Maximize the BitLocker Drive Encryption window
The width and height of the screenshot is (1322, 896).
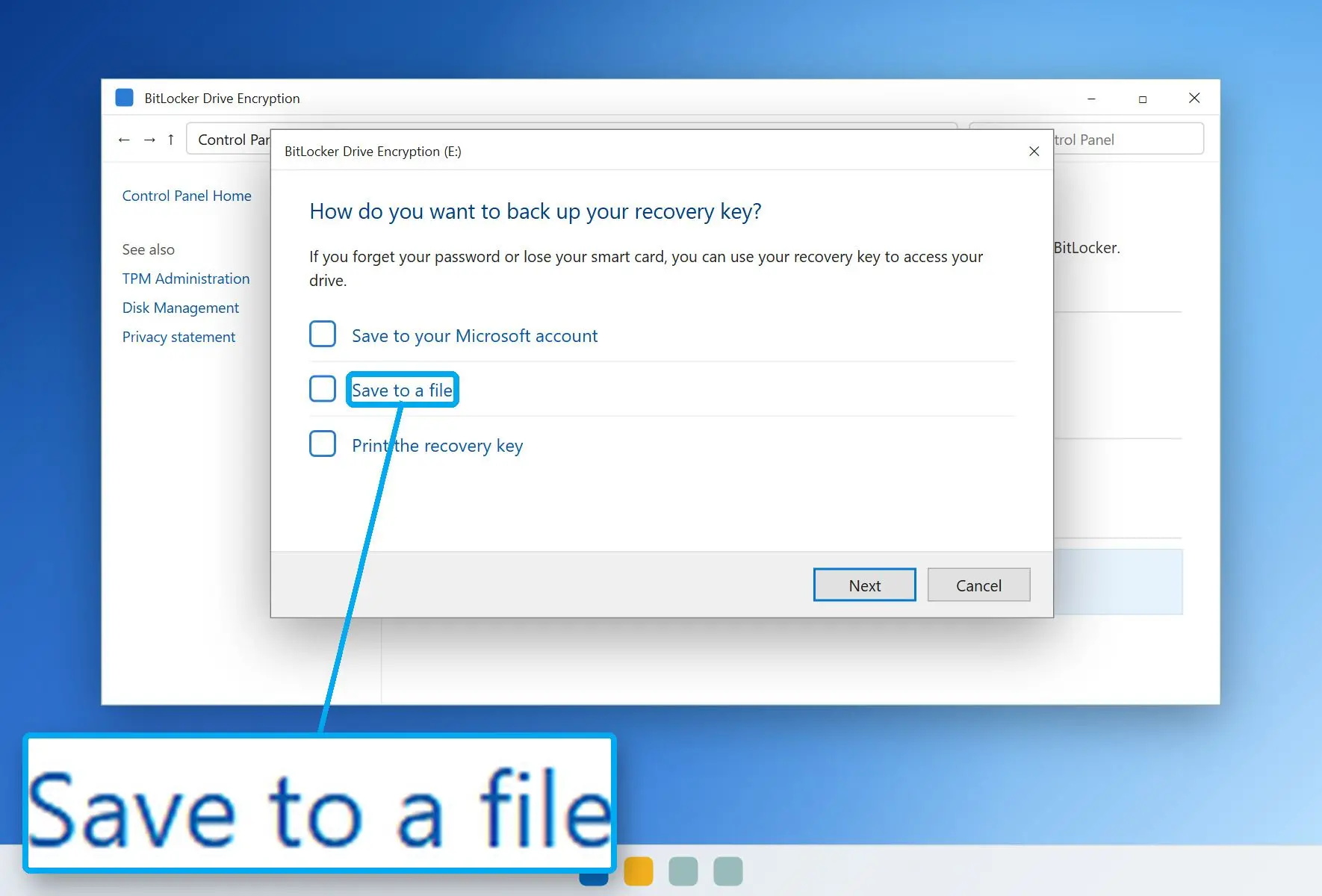(1142, 99)
